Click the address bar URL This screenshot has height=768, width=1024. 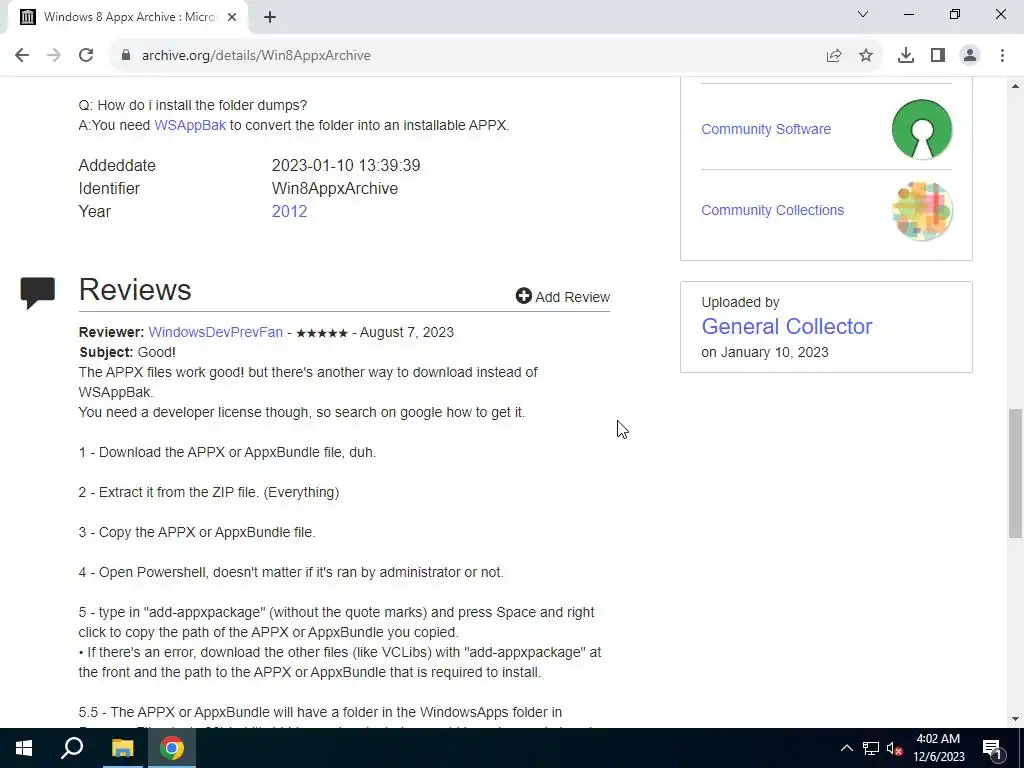point(257,56)
